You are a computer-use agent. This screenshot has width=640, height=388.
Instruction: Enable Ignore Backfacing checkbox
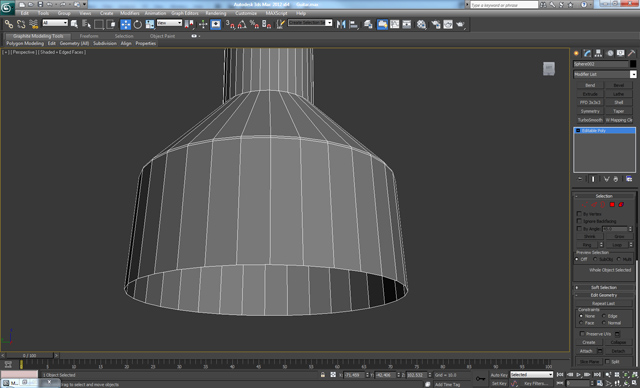[x=579, y=221]
